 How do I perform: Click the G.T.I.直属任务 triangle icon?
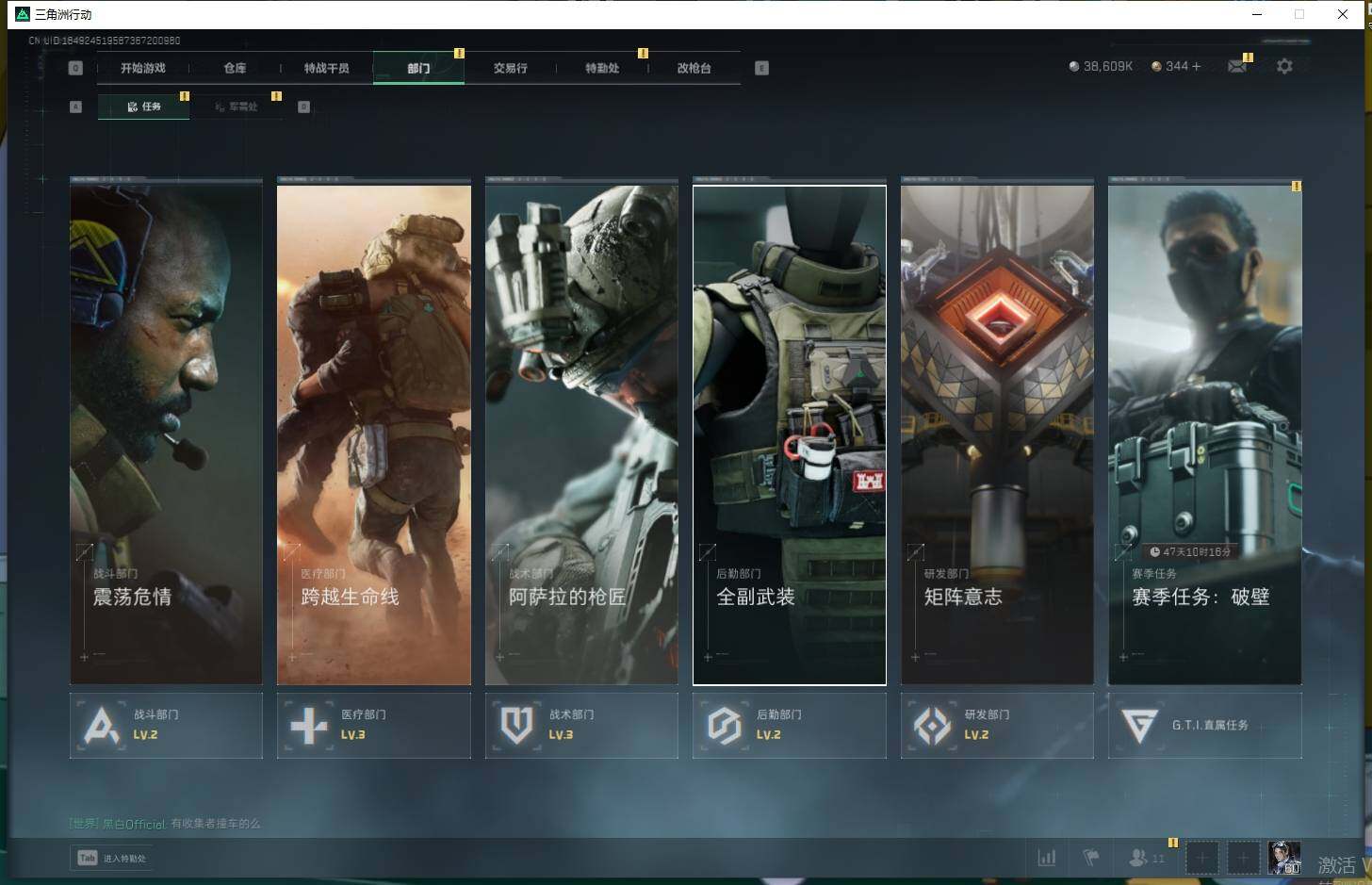point(1139,726)
